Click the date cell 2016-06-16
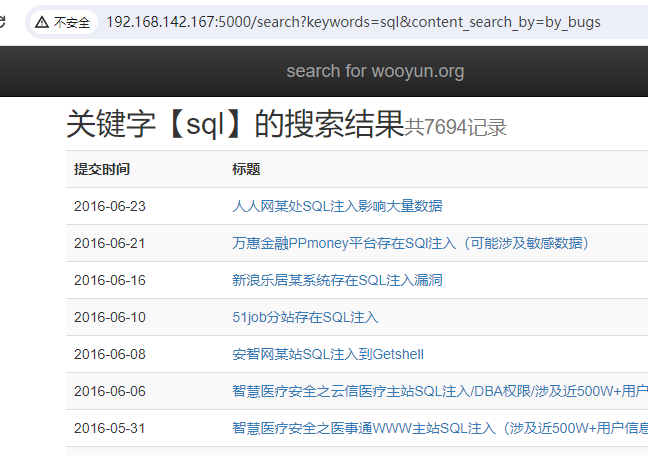Image resolution: width=648 pixels, height=455 pixels. [x=110, y=280]
